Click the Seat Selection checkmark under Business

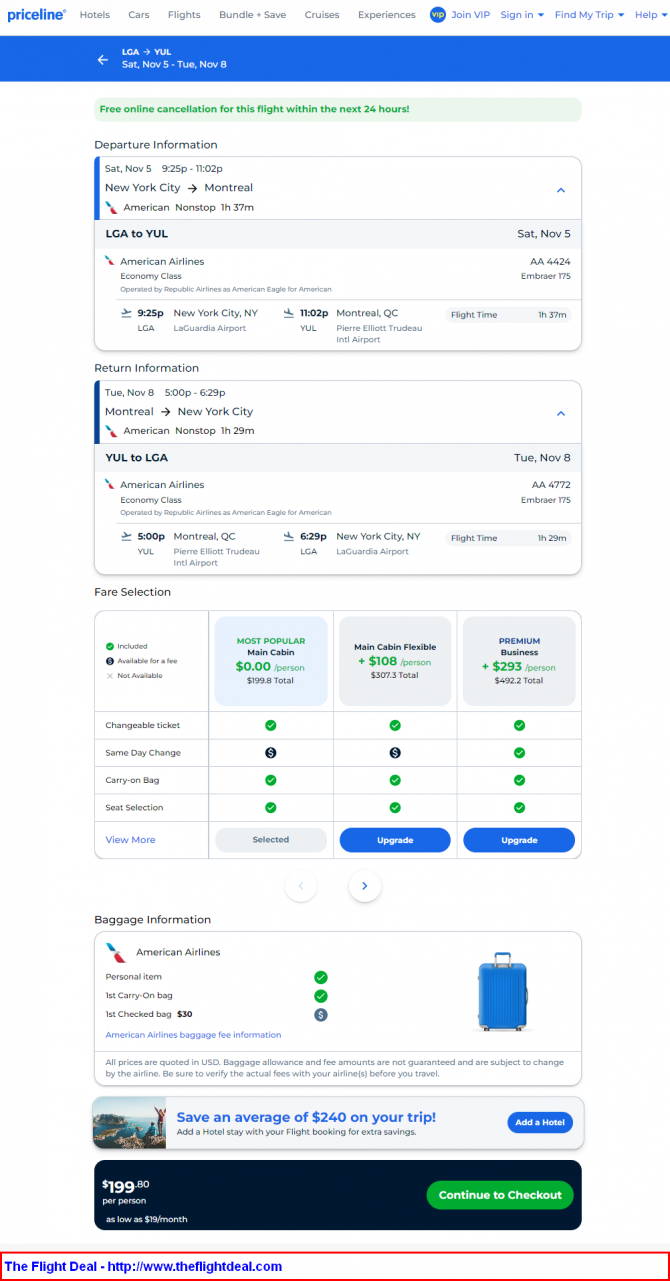(519, 807)
